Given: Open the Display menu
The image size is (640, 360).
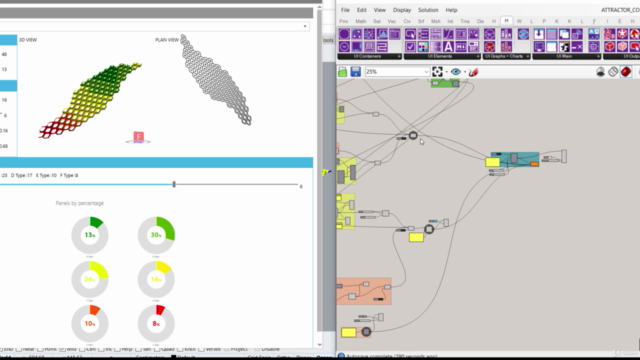Looking at the screenshot, I should [402, 10].
